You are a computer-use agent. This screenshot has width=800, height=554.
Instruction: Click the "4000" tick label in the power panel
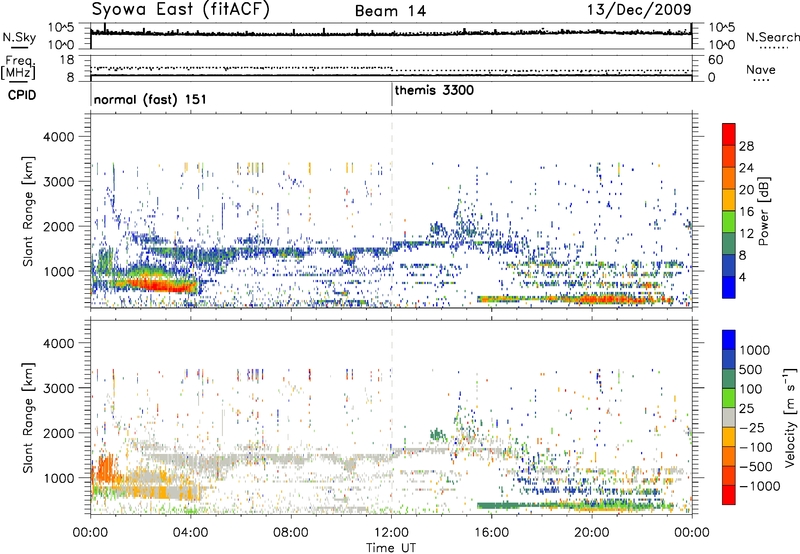point(58,137)
